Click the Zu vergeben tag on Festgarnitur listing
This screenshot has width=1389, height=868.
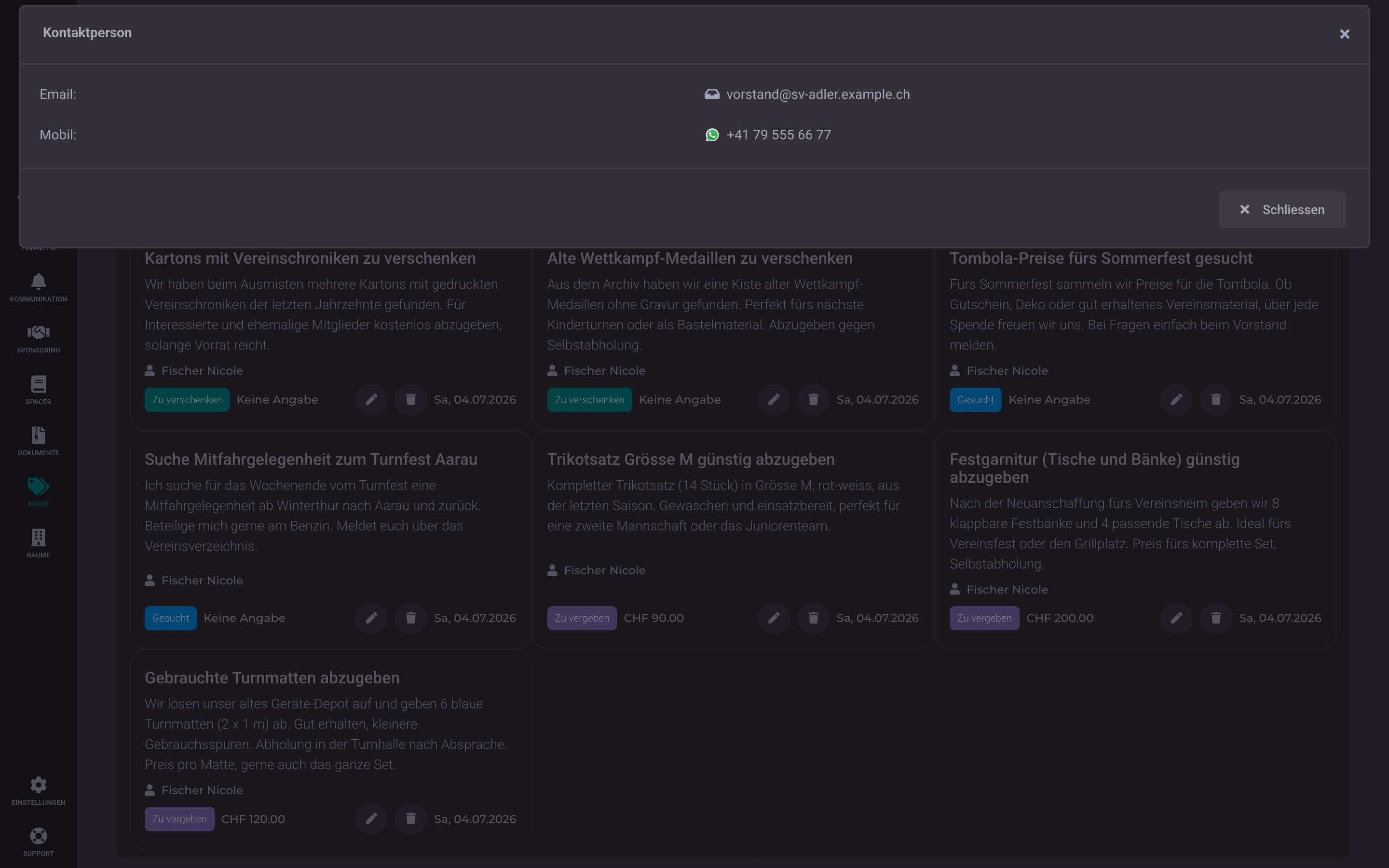[984, 618]
